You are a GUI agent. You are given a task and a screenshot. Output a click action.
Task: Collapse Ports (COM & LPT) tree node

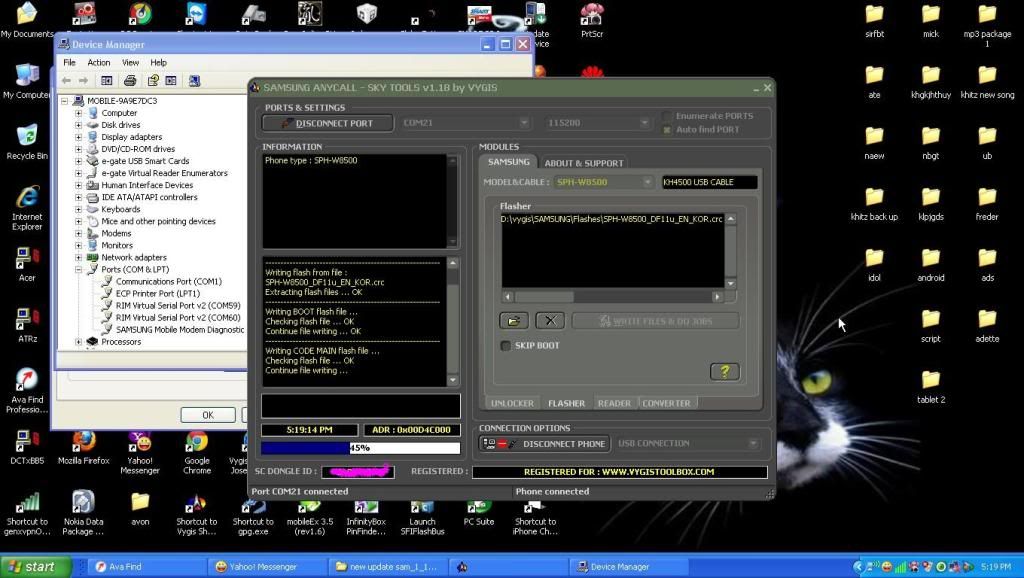(x=78, y=269)
